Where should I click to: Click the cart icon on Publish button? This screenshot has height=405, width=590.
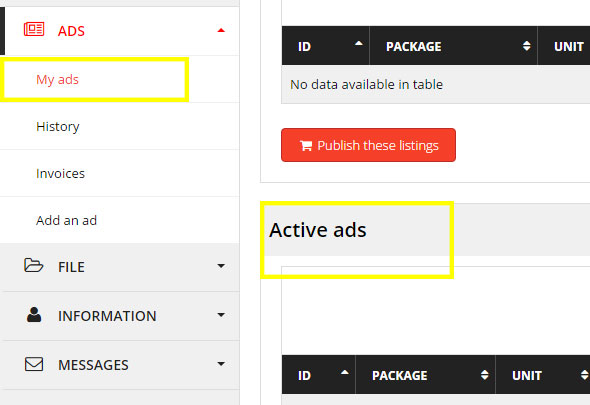pos(306,146)
